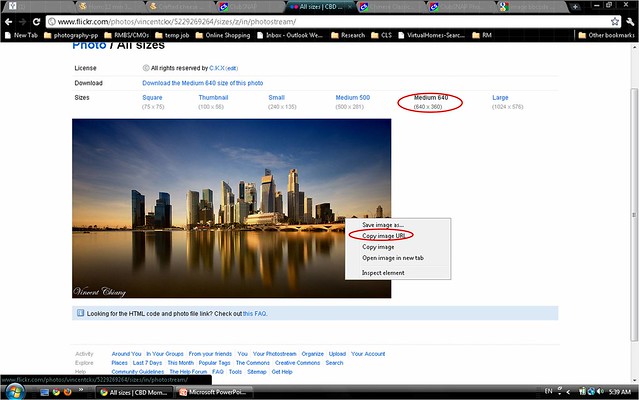Open the Online Shopping bookmarks folder

pyautogui.click(x=223, y=35)
